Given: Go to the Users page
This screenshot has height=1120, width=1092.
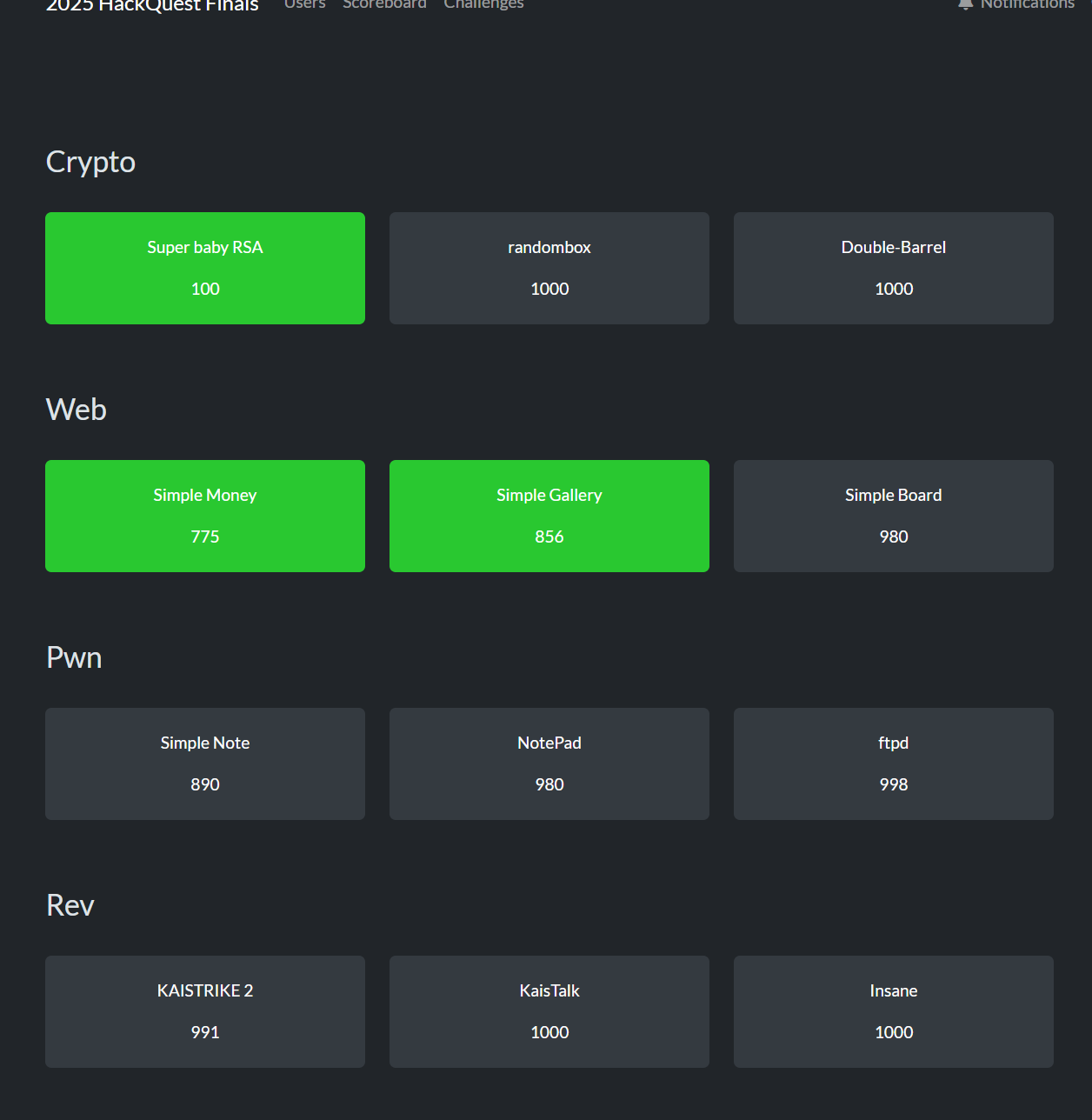Looking at the screenshot, I should coord(304,4).
